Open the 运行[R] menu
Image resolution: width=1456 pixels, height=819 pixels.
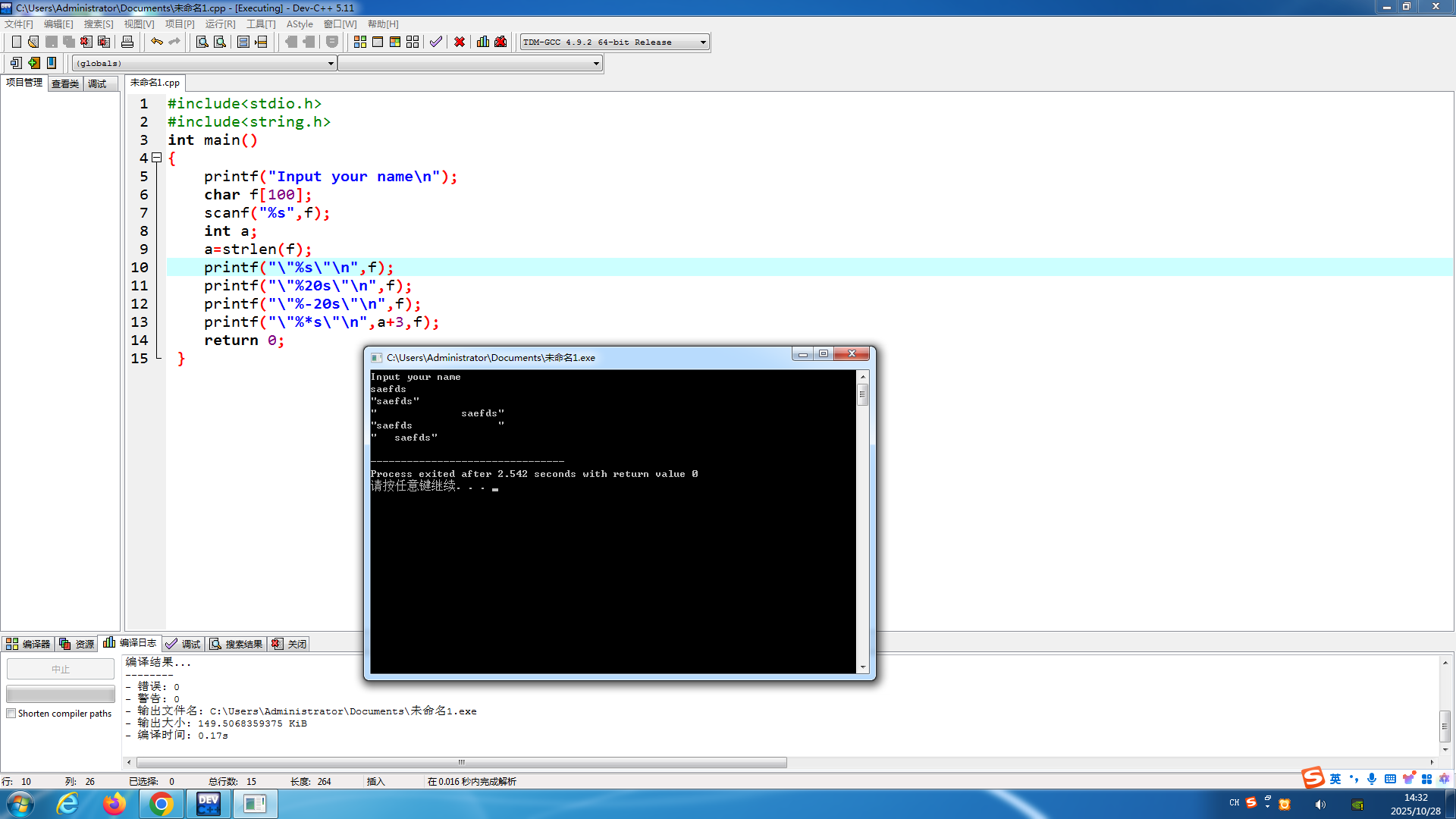pos(220,24)
